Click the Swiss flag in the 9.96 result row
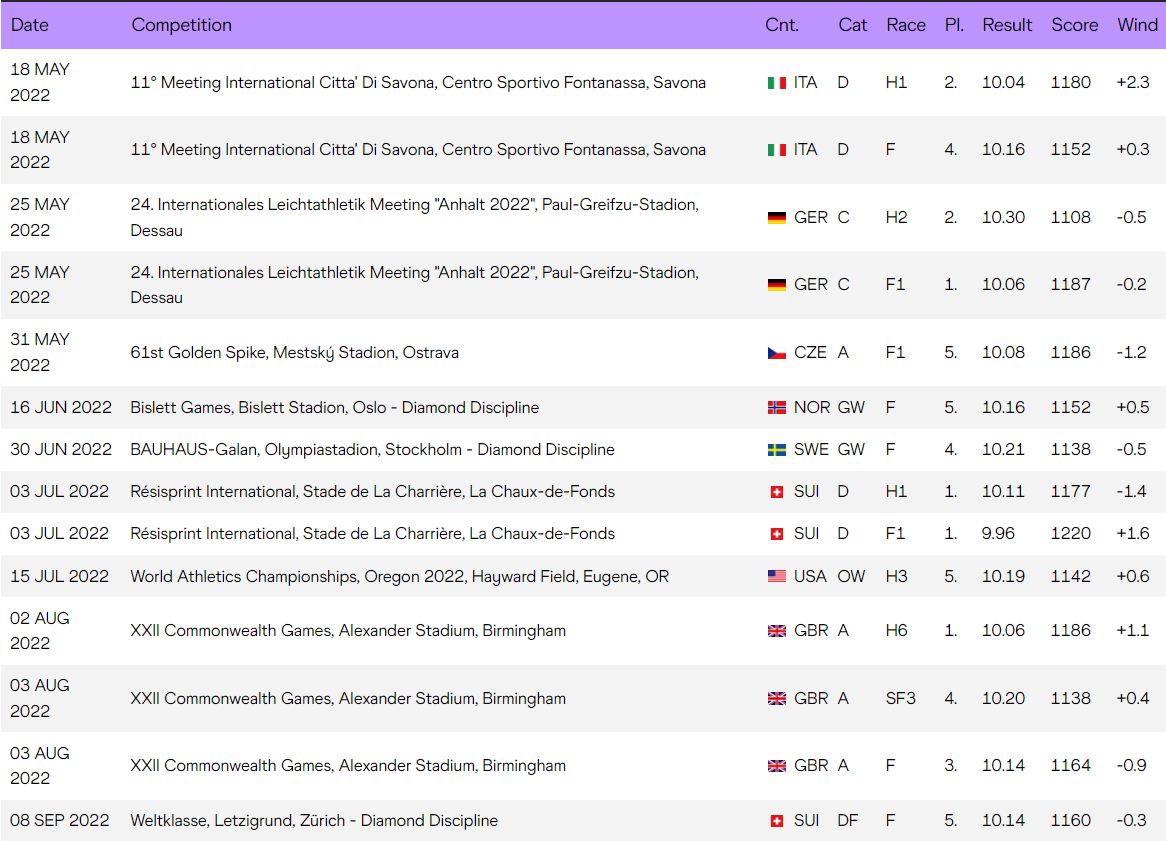The width and height of the screenshot is (1166, 841). [x=776, y=534]
